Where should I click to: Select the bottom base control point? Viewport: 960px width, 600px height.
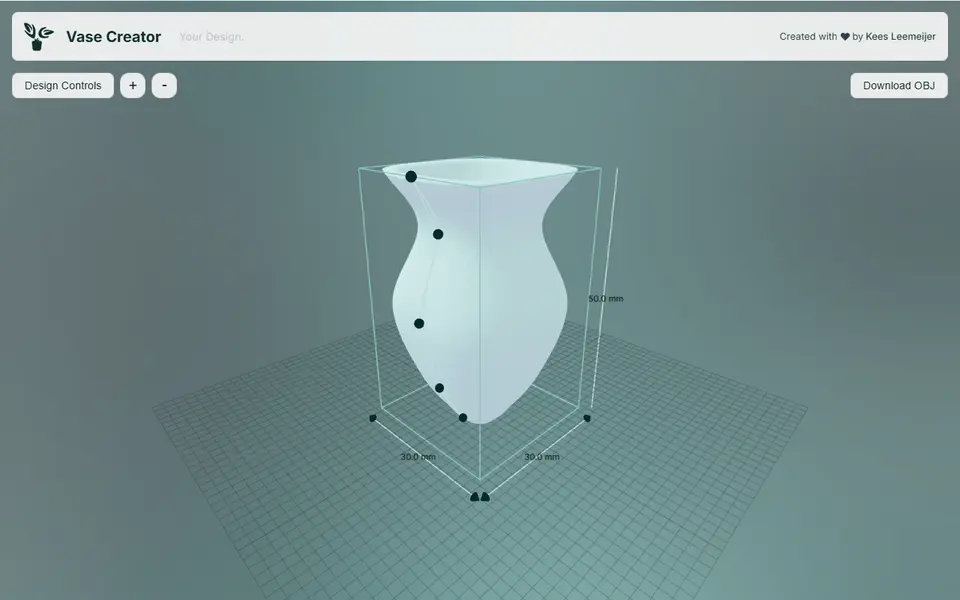coord(463,418)
